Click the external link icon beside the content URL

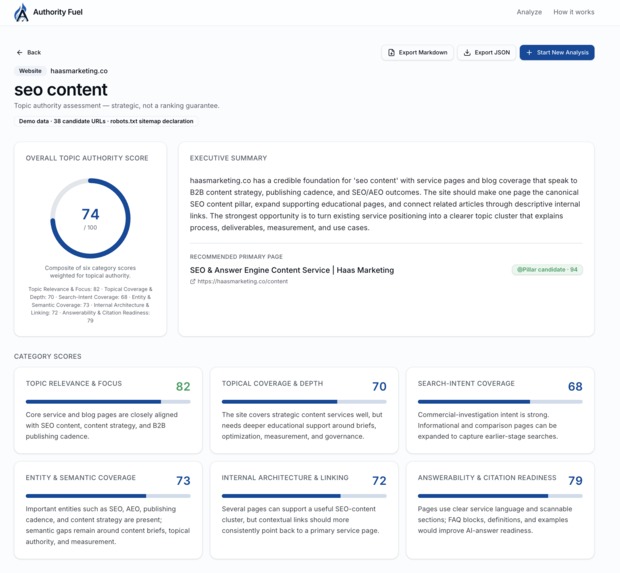(193, 282)
